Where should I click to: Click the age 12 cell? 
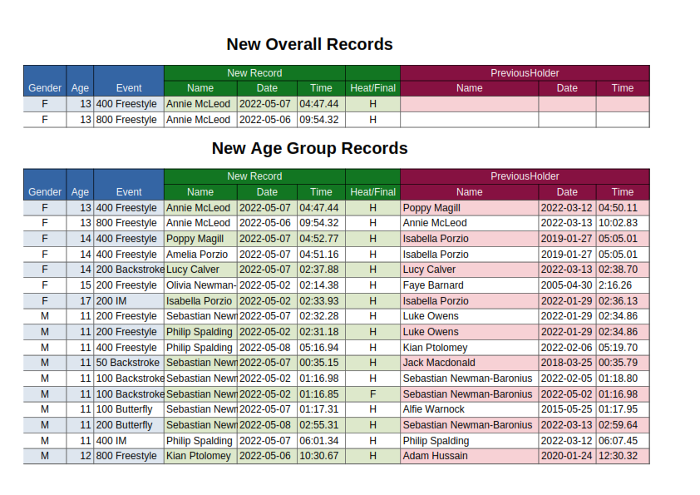(x=80, y=456)
